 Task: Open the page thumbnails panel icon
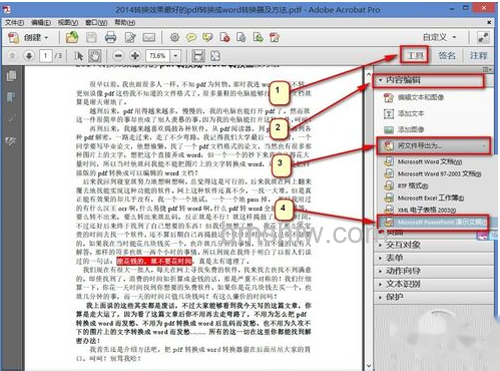pos(11,76)
